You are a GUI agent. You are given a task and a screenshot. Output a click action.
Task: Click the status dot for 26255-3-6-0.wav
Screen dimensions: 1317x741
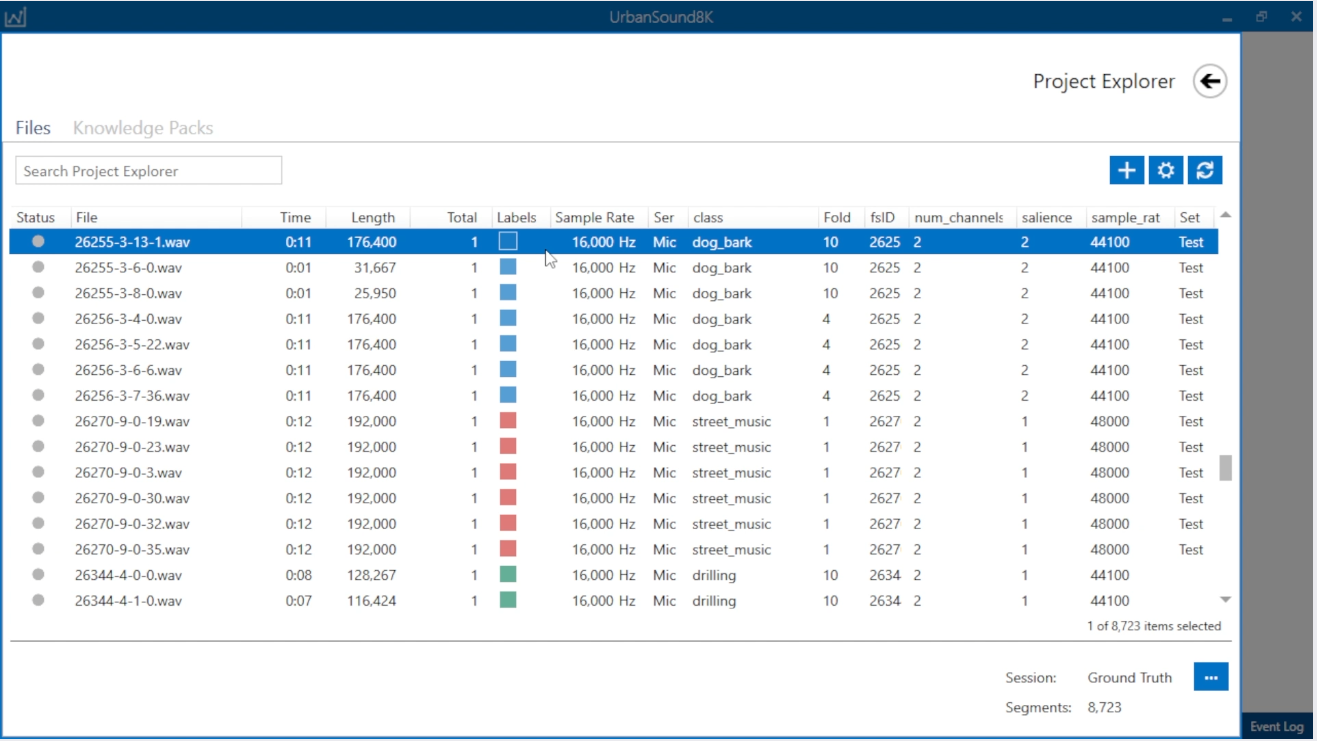38,267
